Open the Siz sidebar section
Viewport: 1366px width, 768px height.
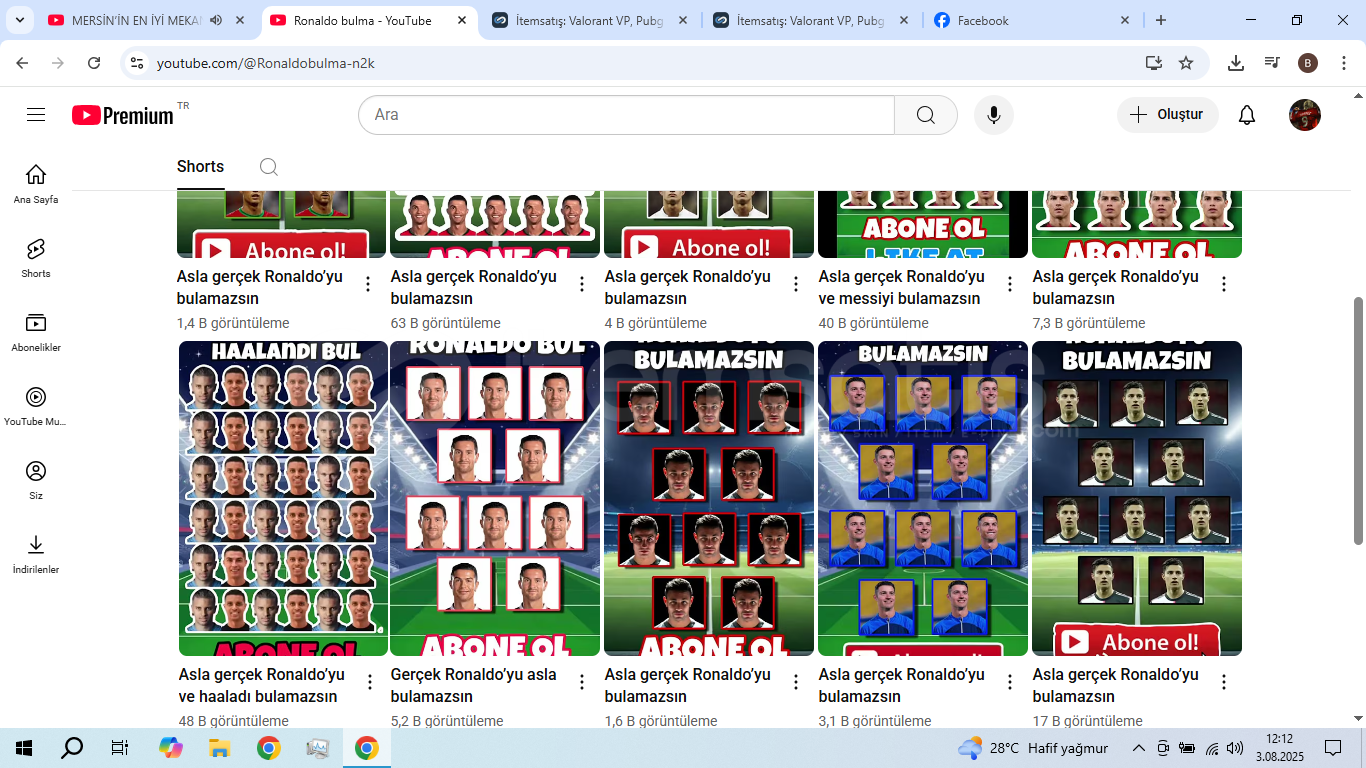[x=36, y=480]
